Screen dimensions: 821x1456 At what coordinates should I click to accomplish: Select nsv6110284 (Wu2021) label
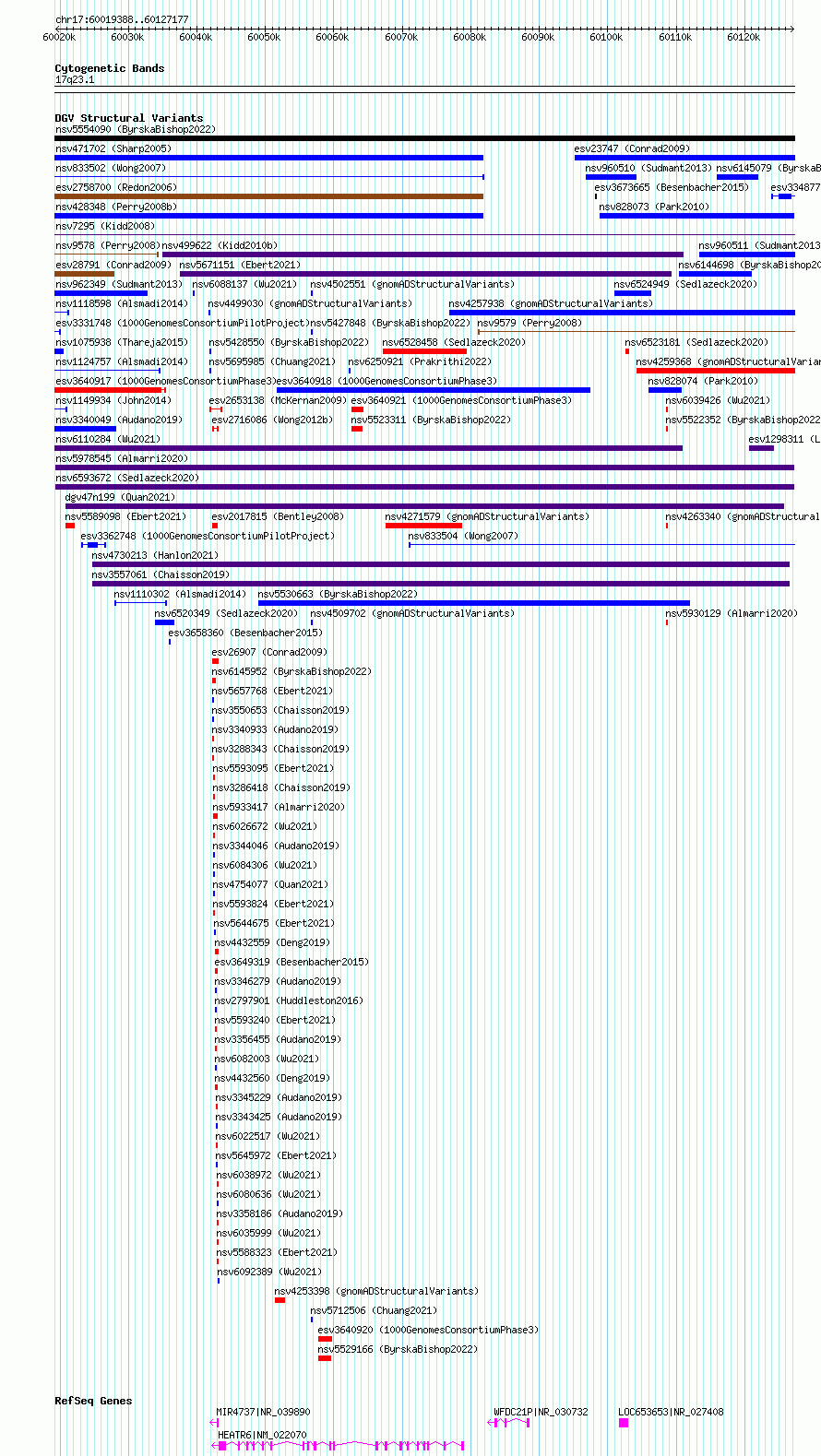pos(107,439)
